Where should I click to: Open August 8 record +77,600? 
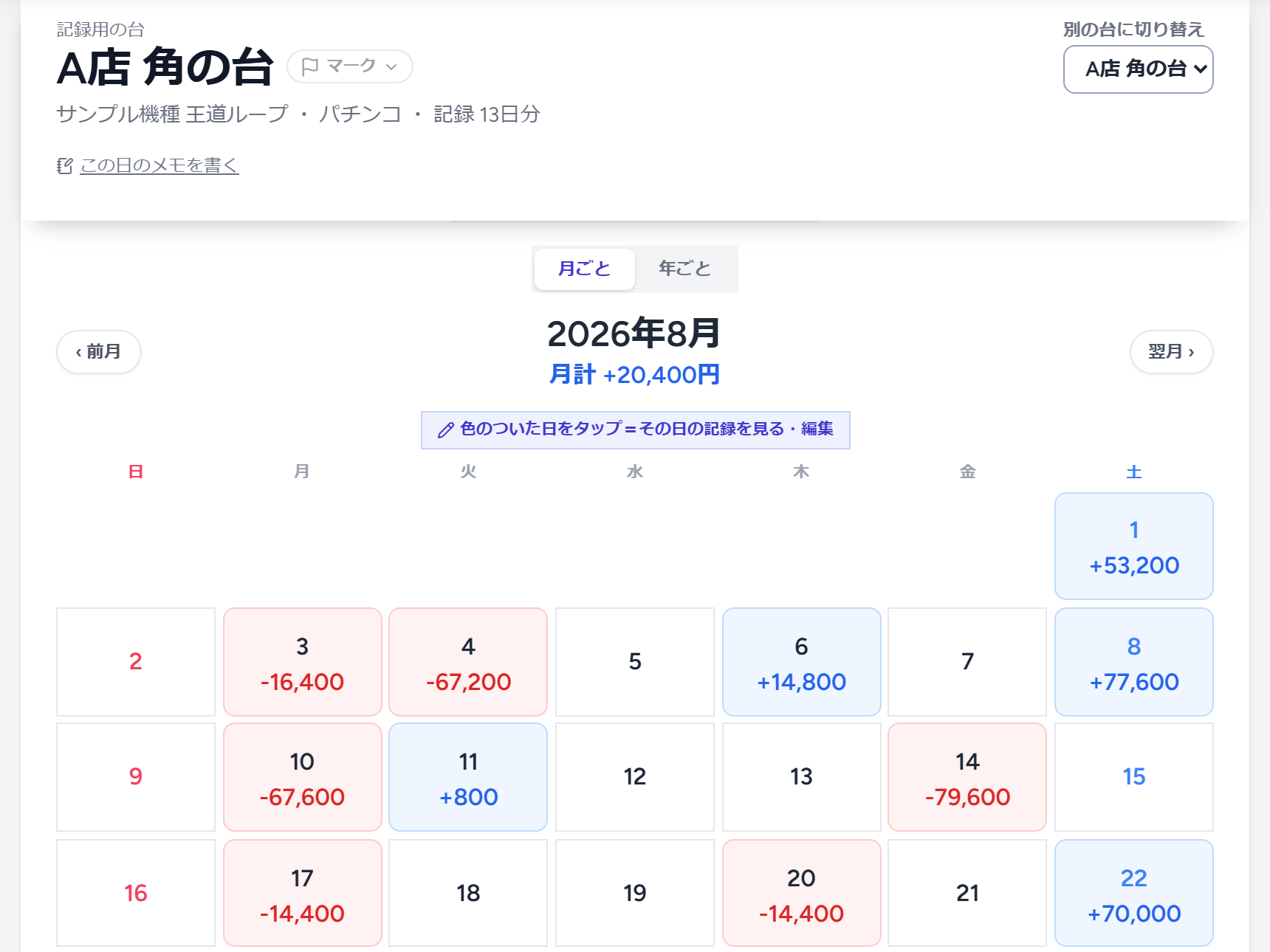point(1133,662)
